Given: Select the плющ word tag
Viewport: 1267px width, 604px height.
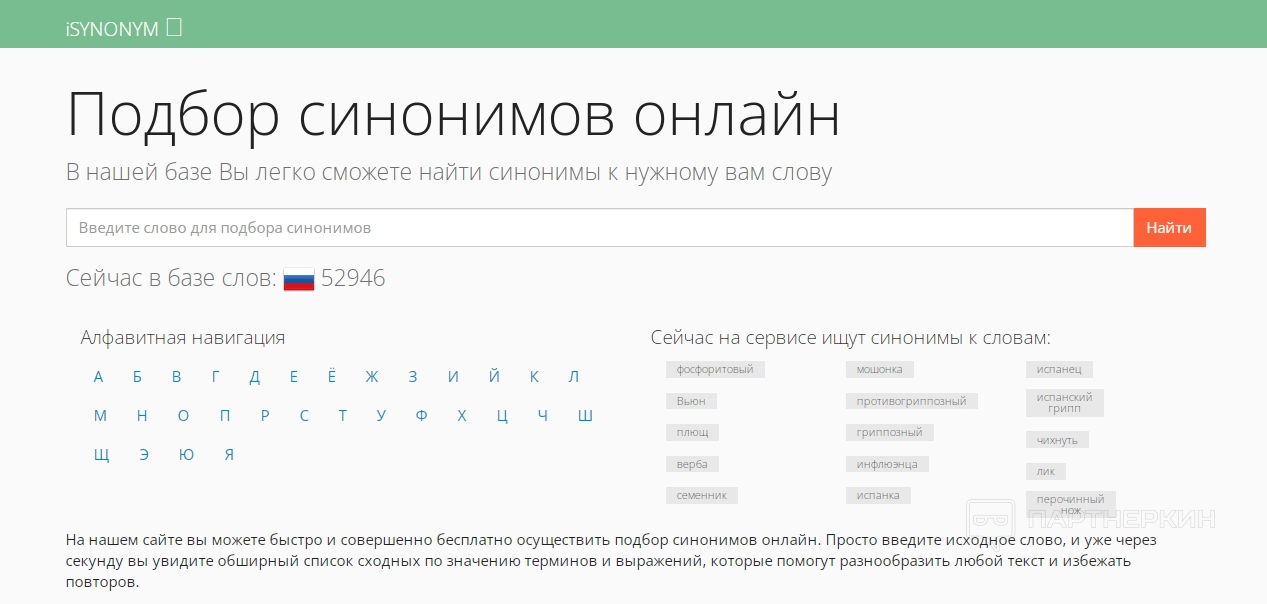Looking at the screenshot, I should (692, 433).
